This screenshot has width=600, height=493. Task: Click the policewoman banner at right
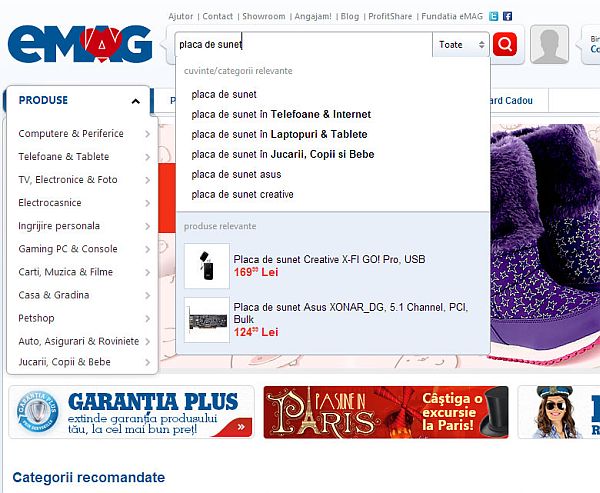tap(559, 412)
